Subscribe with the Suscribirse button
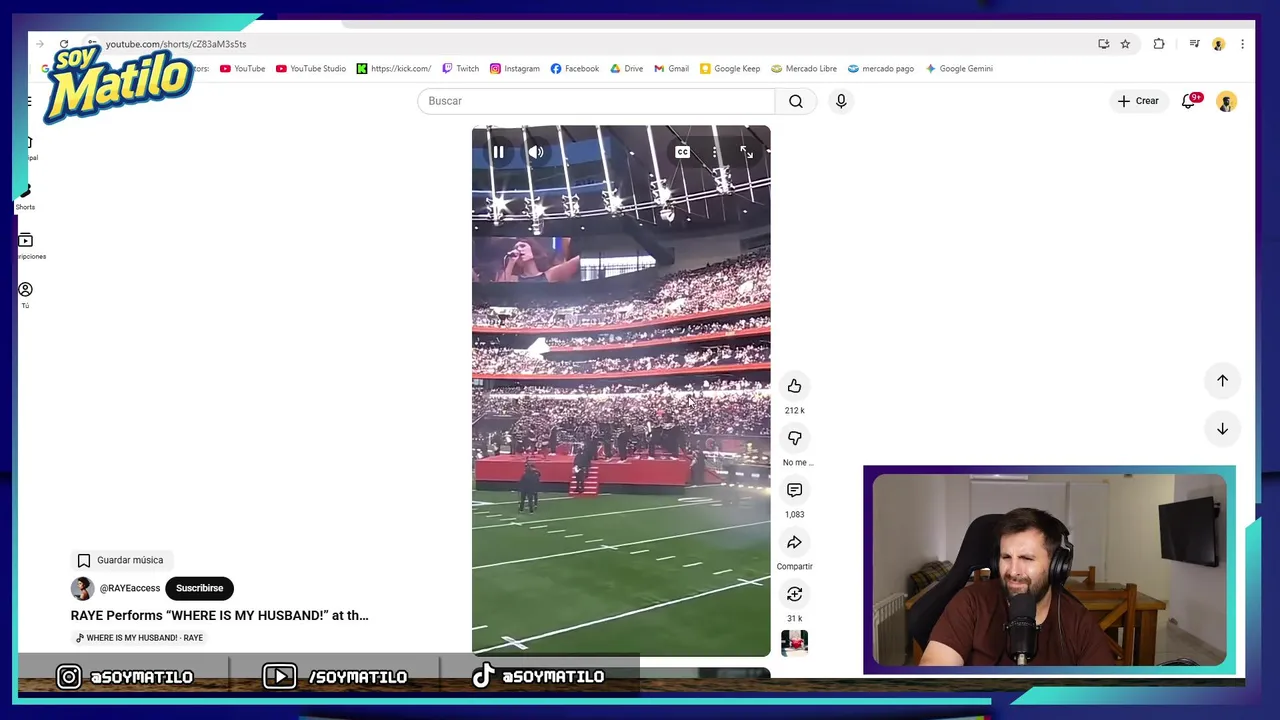This screenshot has height=720, width=1280. click(x=199, y=588)
